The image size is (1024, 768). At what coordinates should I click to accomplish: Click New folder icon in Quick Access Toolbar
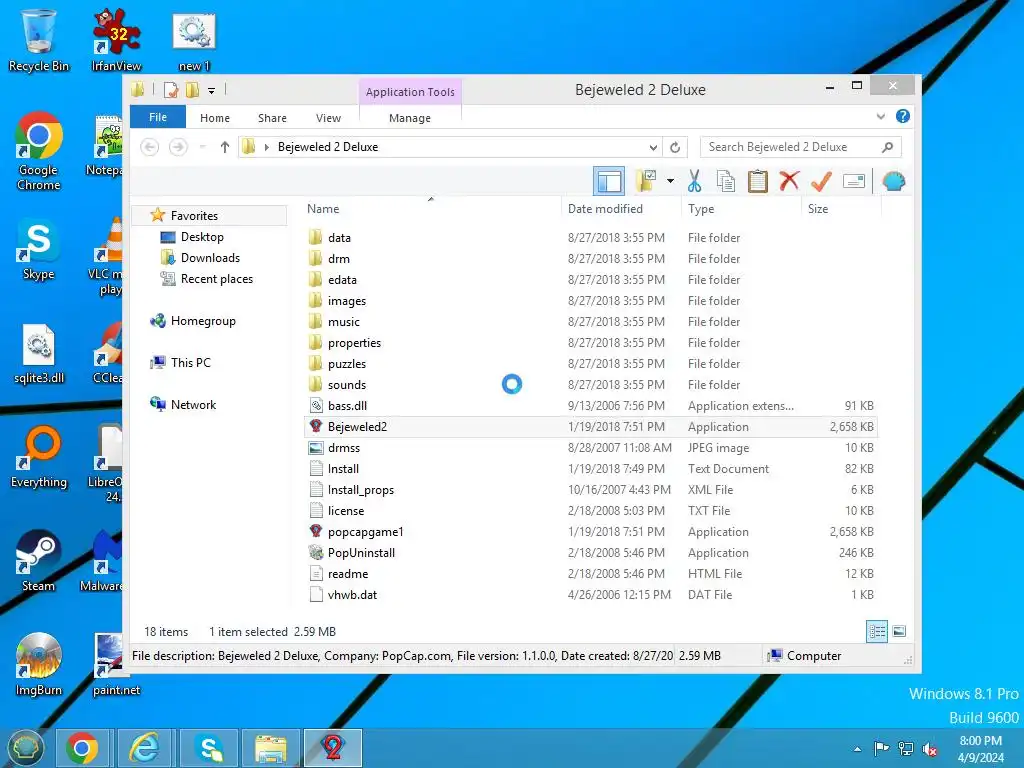[193, 90]
